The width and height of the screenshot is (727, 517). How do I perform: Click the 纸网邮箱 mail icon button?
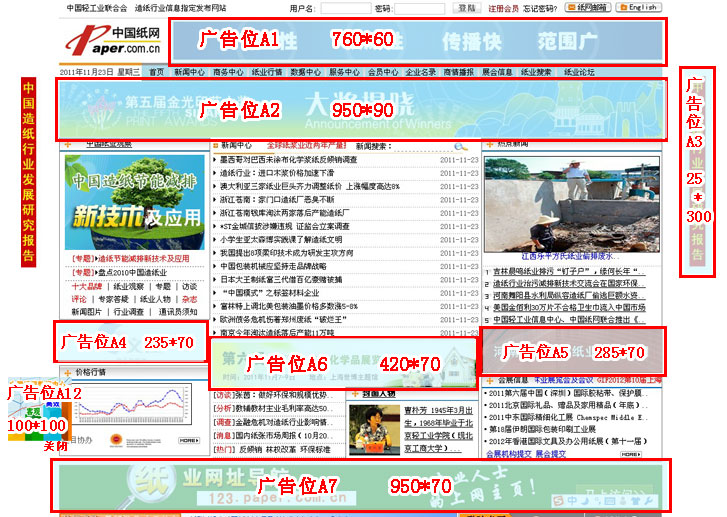[x=587, y=7]
